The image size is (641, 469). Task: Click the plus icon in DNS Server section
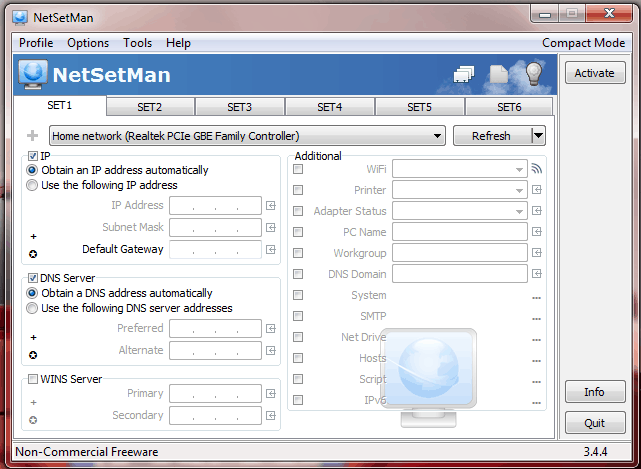(x=34, y=337)
